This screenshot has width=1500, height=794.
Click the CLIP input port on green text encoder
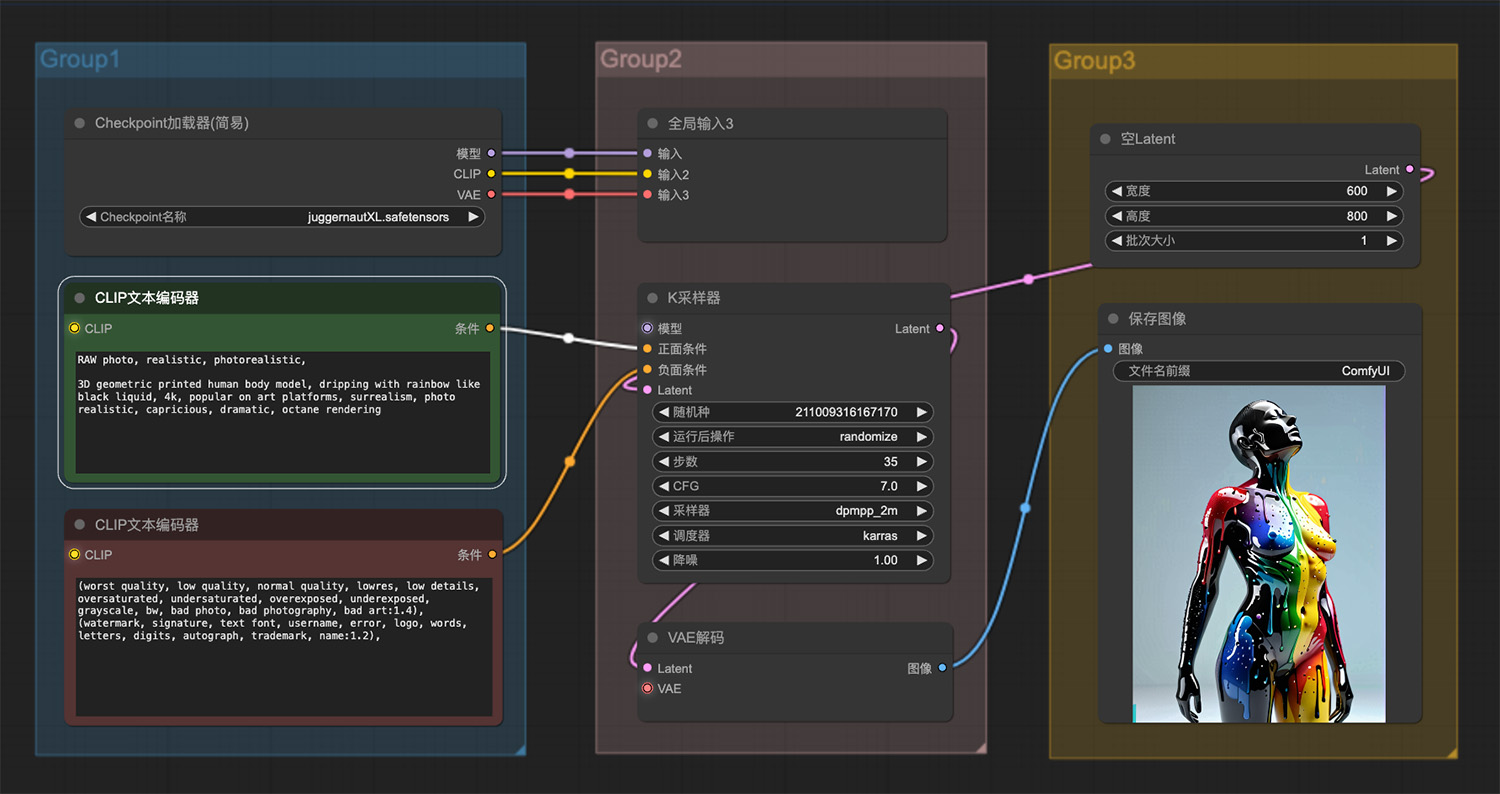click(74, 328)
